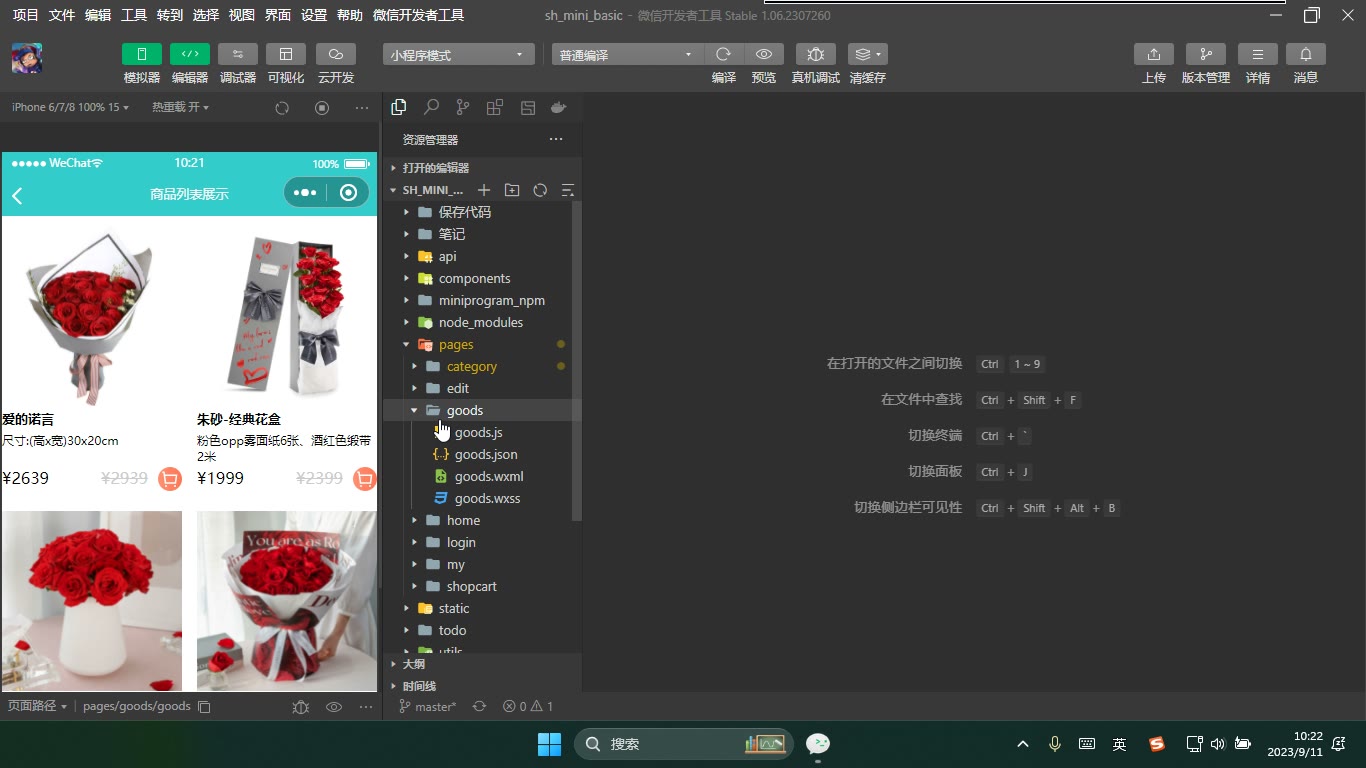Click the Windows Start button
1366x768 pixels.
(x=549, y=744)
